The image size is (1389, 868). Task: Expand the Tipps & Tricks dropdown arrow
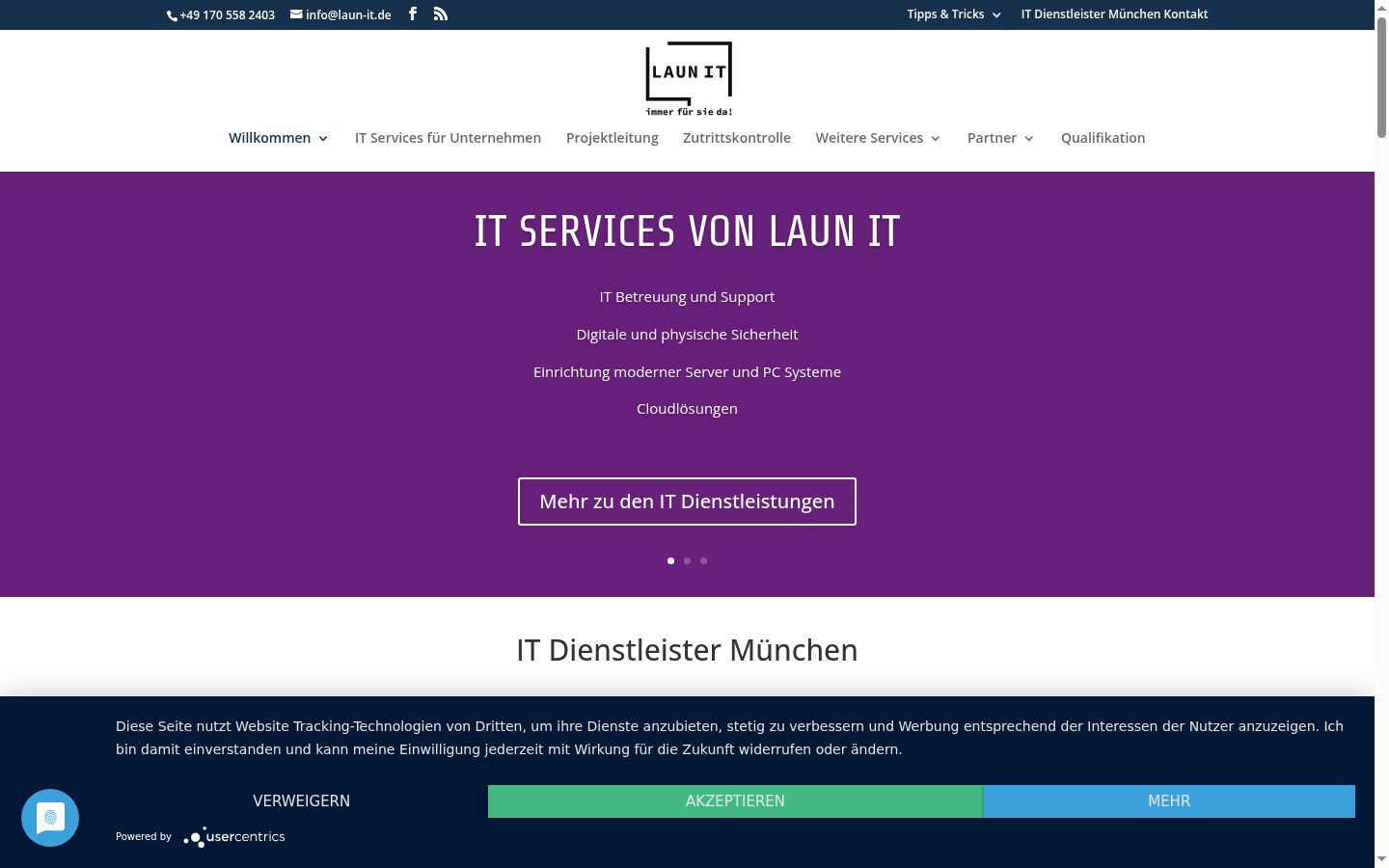pos(996,14)
